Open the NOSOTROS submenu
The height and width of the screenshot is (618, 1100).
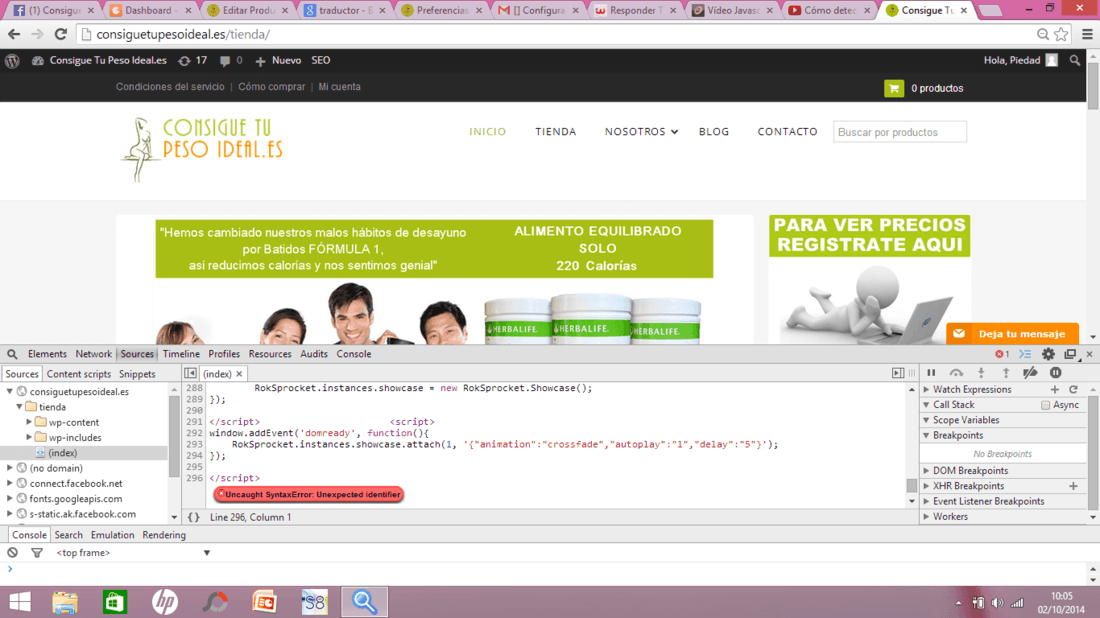641,132
